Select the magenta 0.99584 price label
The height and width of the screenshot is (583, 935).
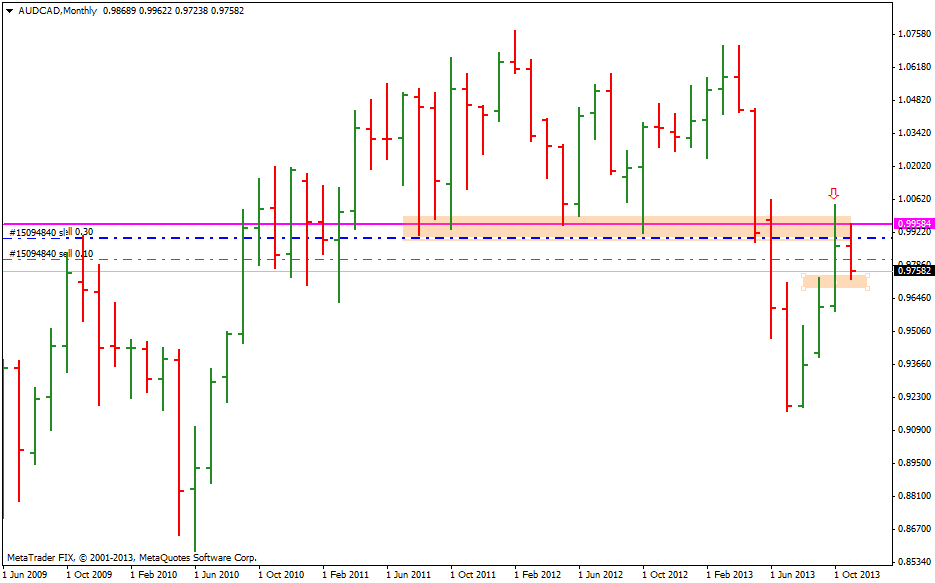tap(913, 224)
